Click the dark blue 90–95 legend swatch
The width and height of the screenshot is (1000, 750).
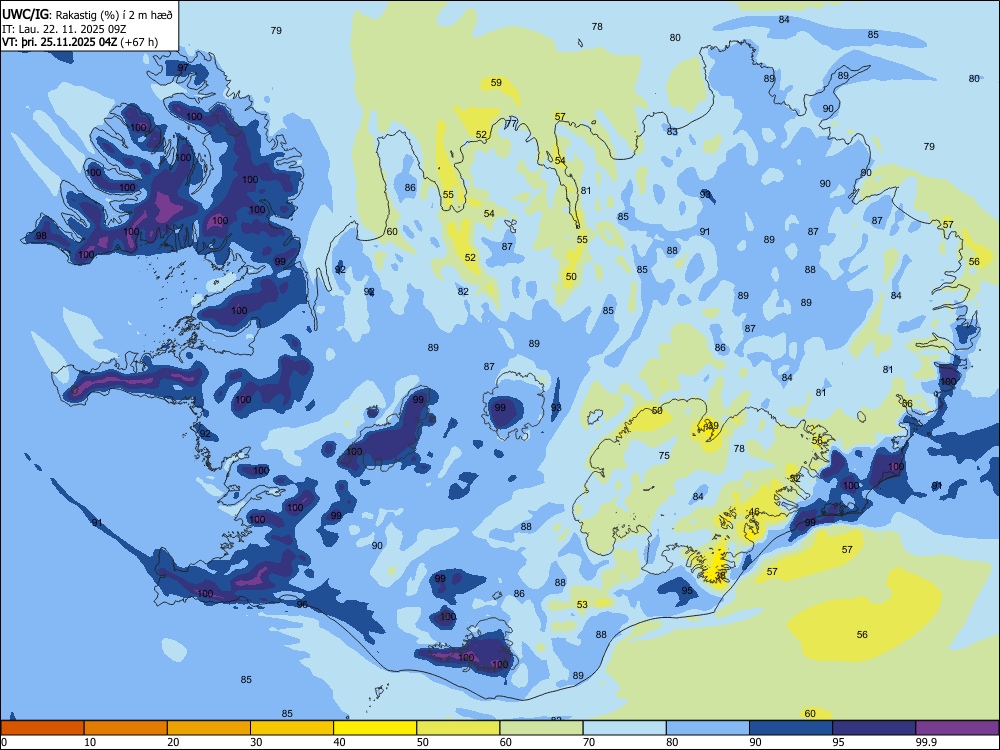point(791,728)
